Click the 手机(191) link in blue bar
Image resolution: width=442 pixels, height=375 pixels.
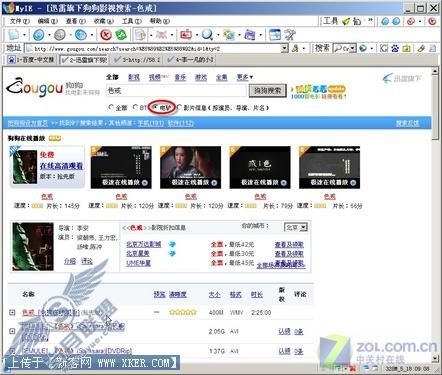coord(151,123)
